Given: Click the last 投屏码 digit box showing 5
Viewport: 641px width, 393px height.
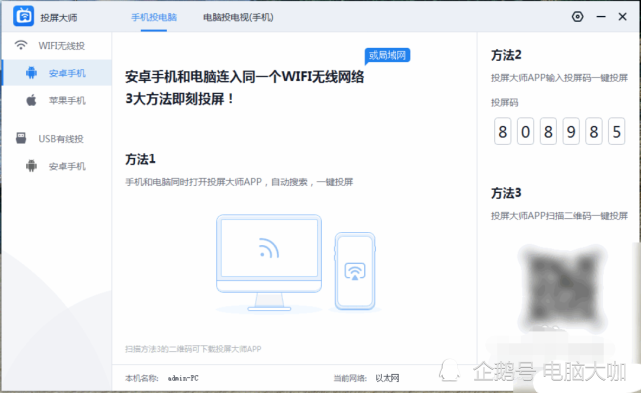Looking at the screenshot, I should point(616,131).
